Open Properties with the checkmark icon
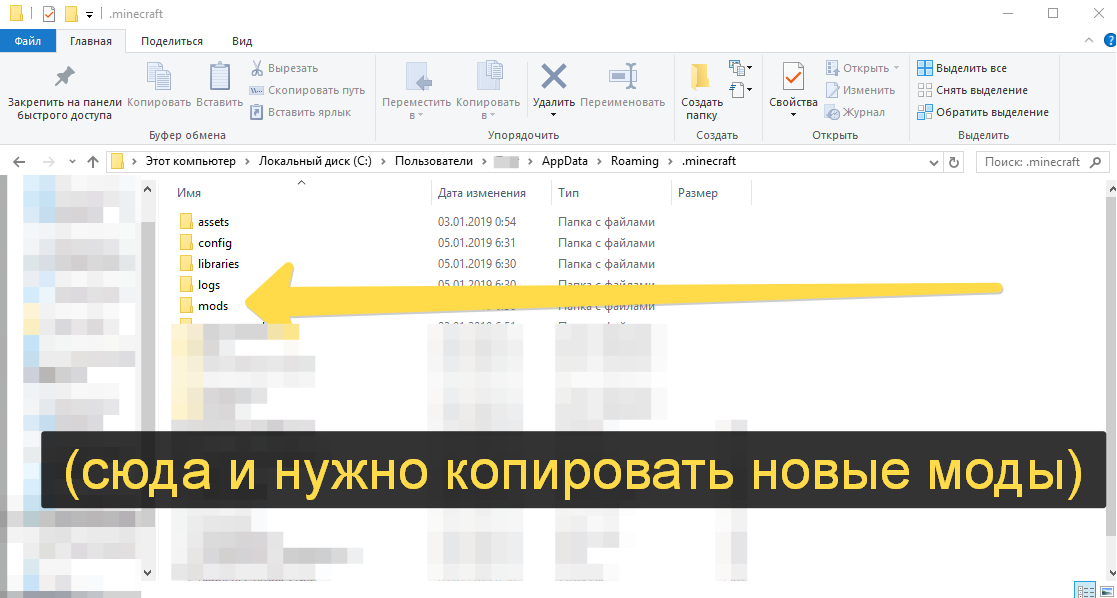Screen dimensions: 1117x598 click(x=793, y=77)
